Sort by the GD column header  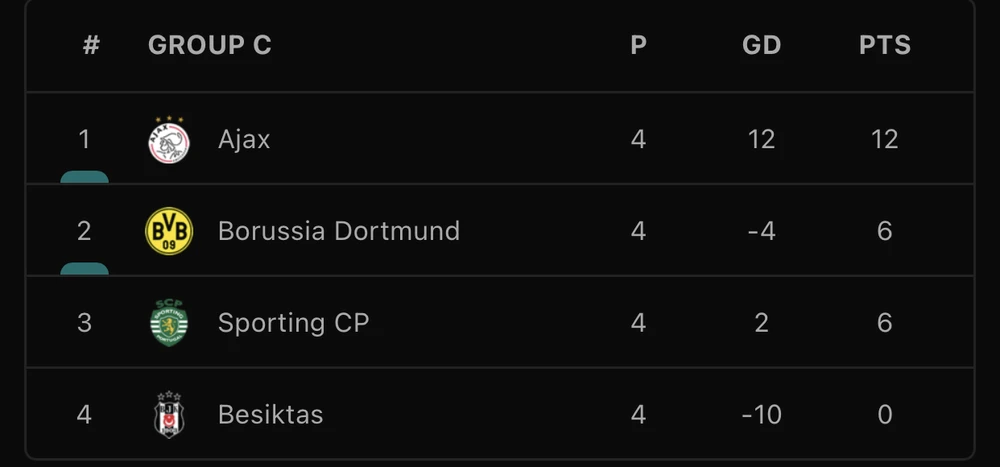(x=761, y=45)
